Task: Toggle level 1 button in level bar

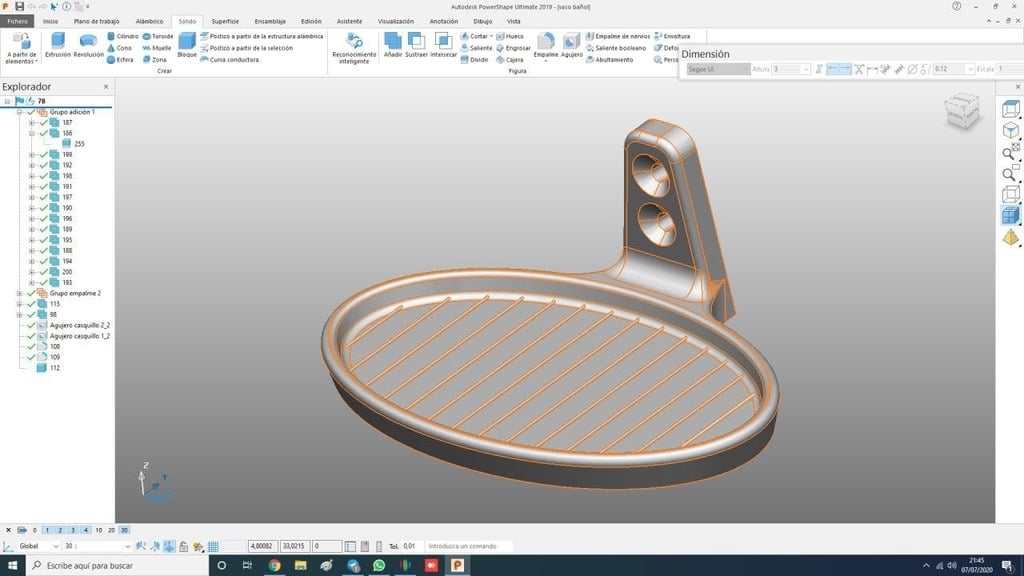Action: (x=47, y=530)
